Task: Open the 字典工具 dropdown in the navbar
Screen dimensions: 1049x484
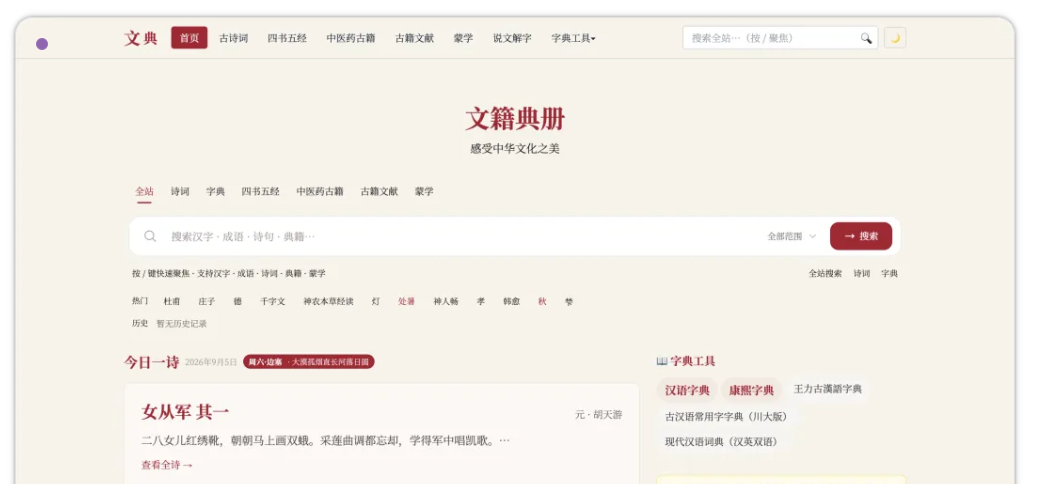Action: click(x=573, y=38)
